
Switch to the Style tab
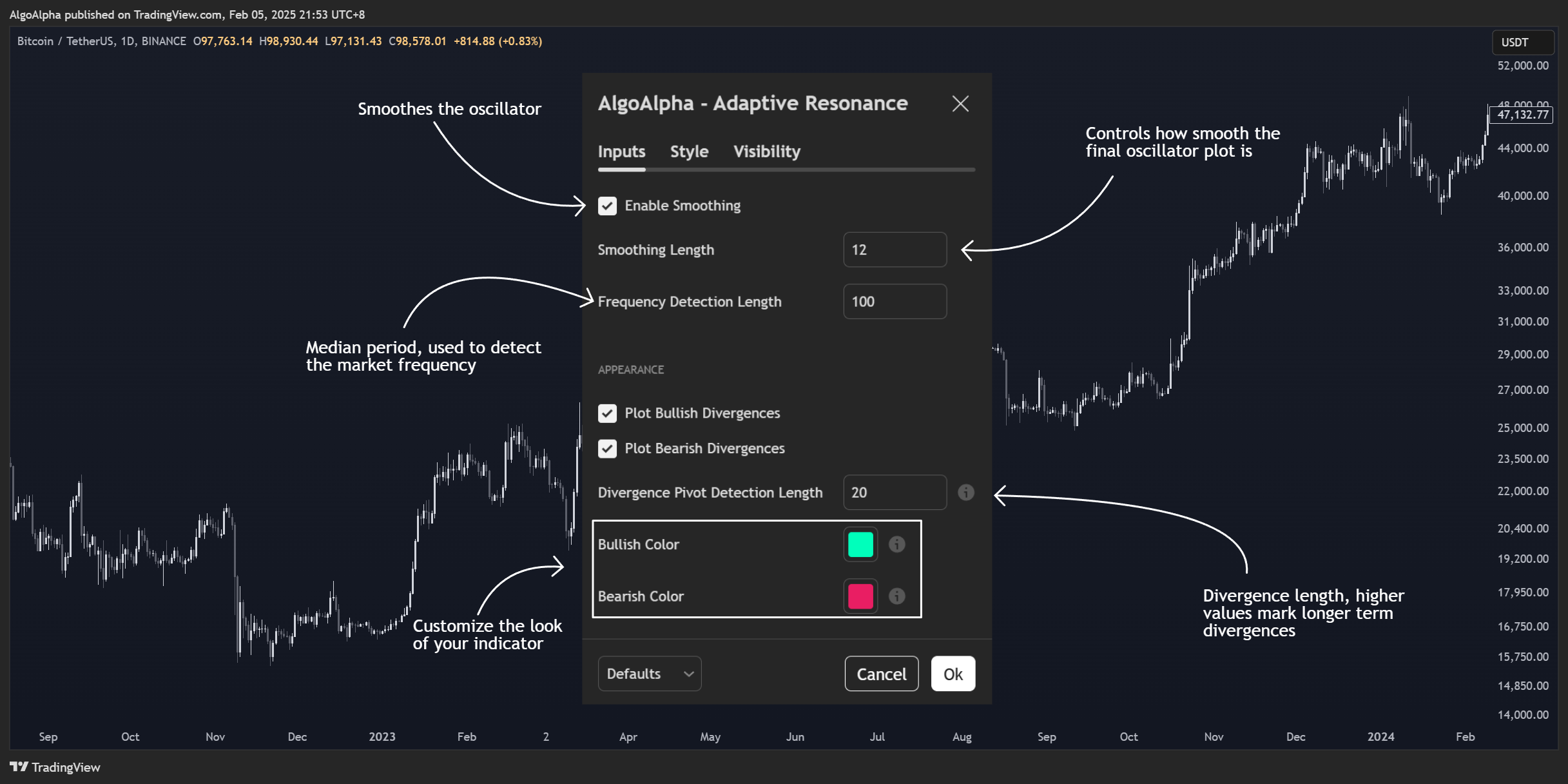coord(689,152)
